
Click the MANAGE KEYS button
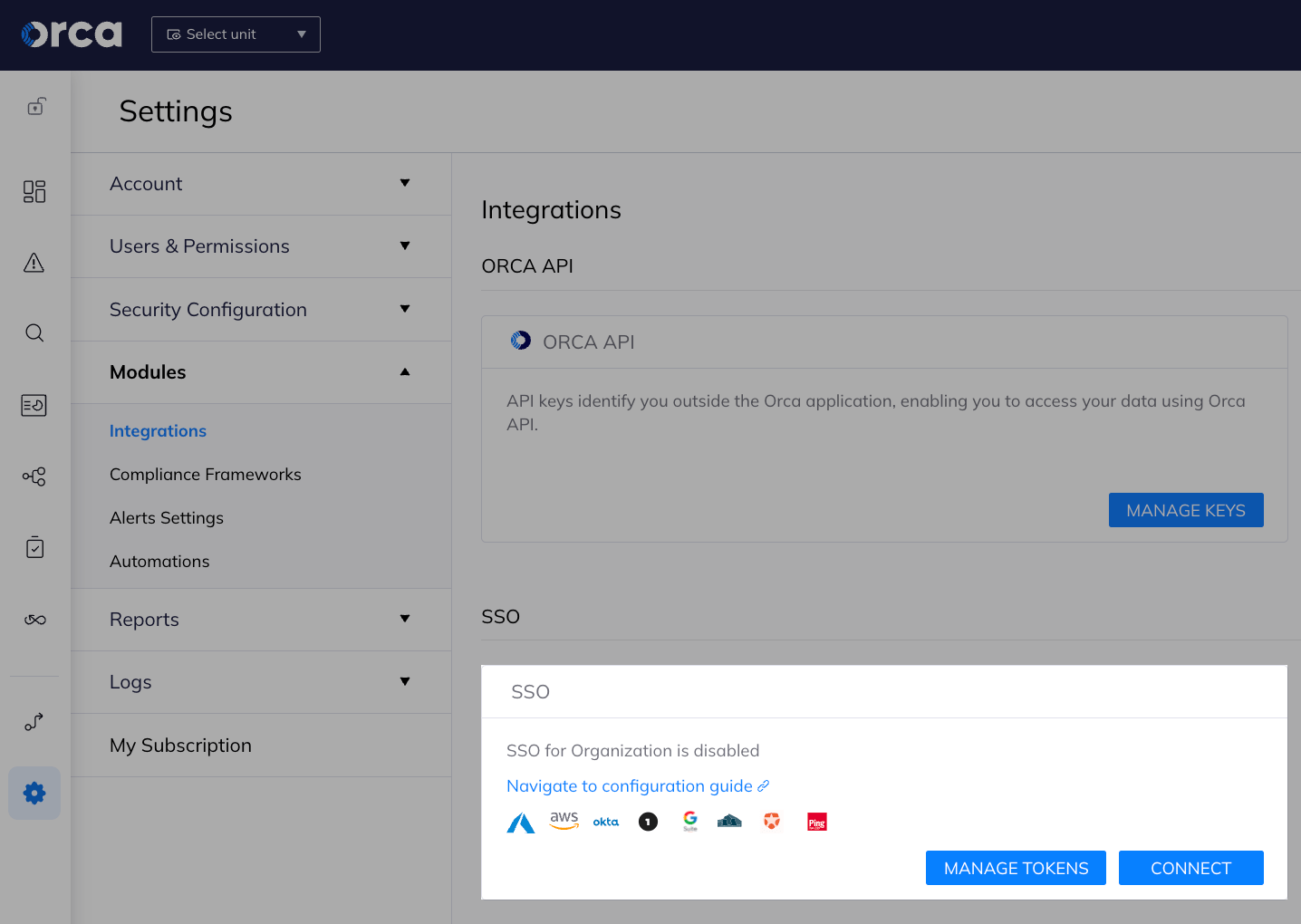[x=1186, y=510]
